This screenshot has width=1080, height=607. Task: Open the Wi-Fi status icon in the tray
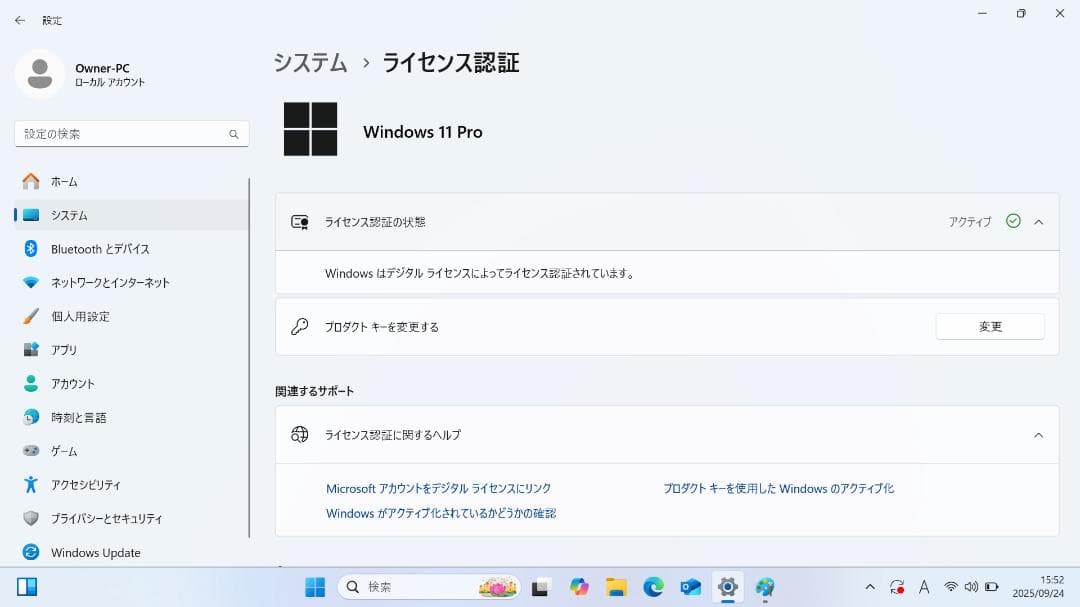(x=952, y=588)
